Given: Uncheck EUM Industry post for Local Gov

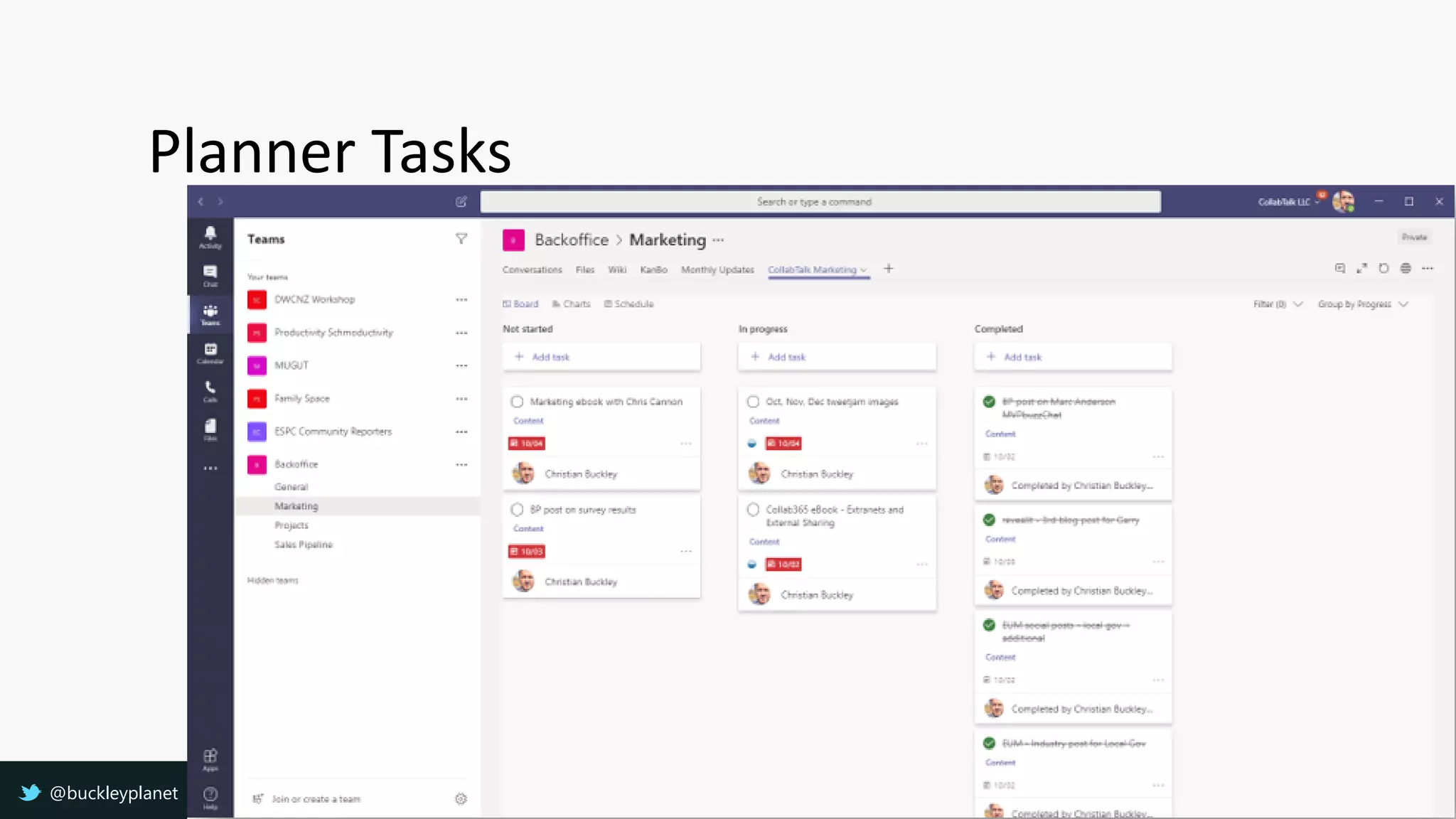Looking at the screenshot, I should click(x=989, y=743).
